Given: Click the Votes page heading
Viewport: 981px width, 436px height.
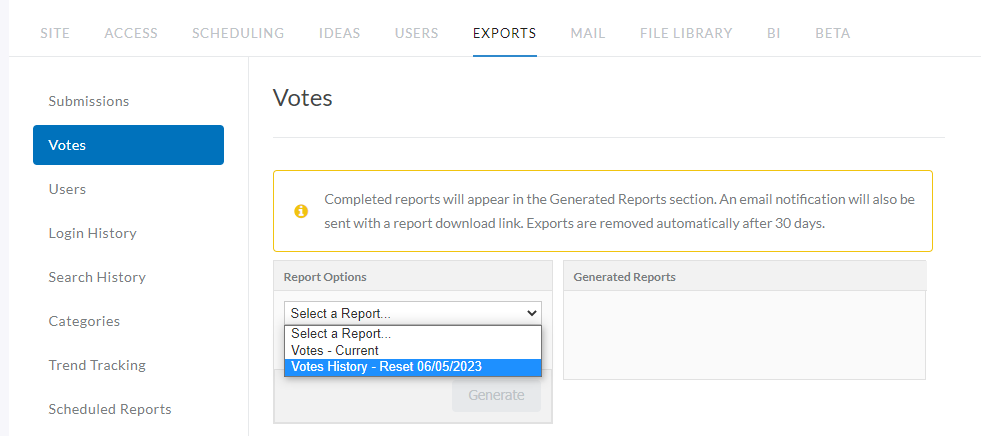Looking at the screenshot, I should [303, 98].
